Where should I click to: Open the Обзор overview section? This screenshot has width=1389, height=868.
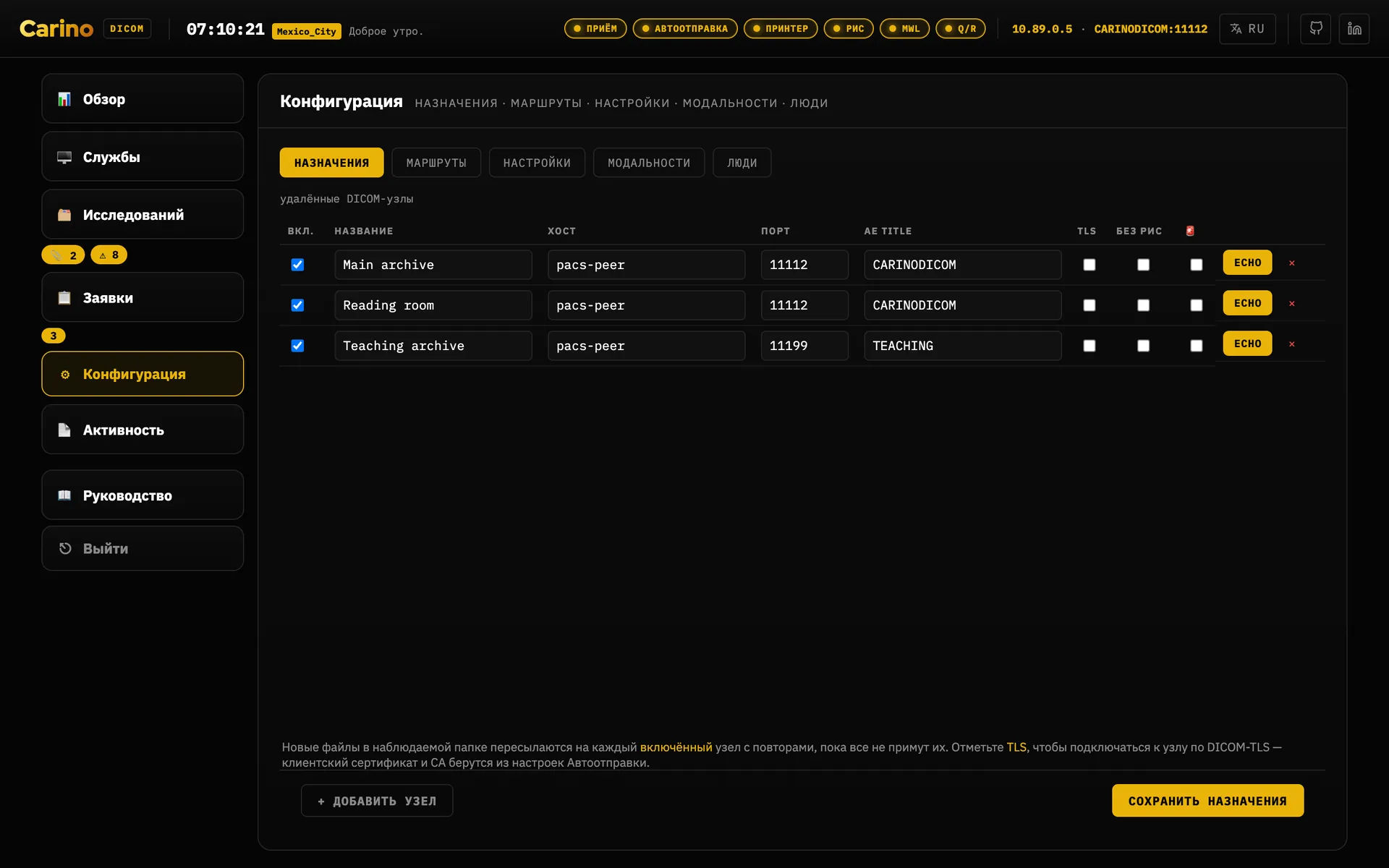143,98
